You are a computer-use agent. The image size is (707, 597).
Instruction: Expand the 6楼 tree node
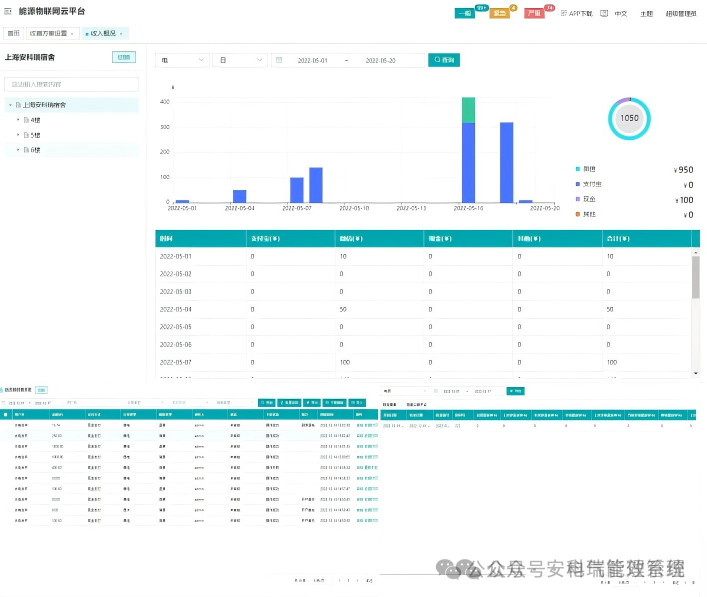pyautogui.click(x=18, y=150)
